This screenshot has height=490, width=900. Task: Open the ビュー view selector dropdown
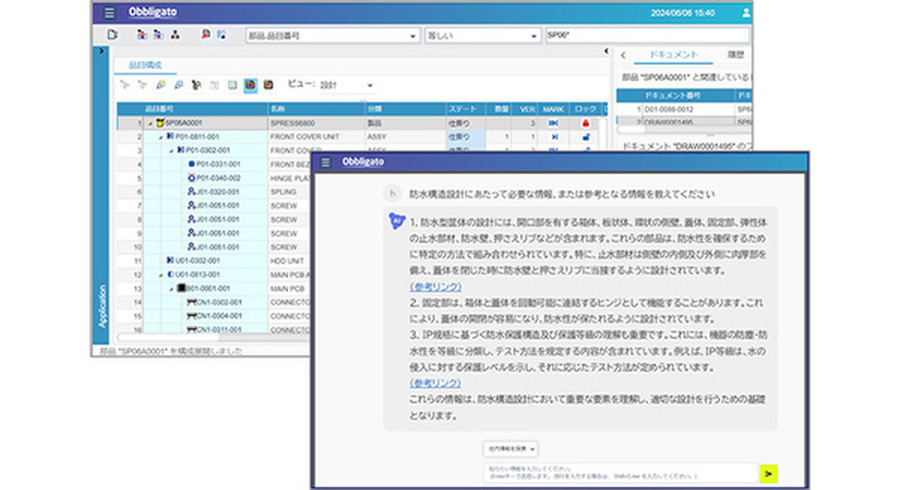point(368,86)
